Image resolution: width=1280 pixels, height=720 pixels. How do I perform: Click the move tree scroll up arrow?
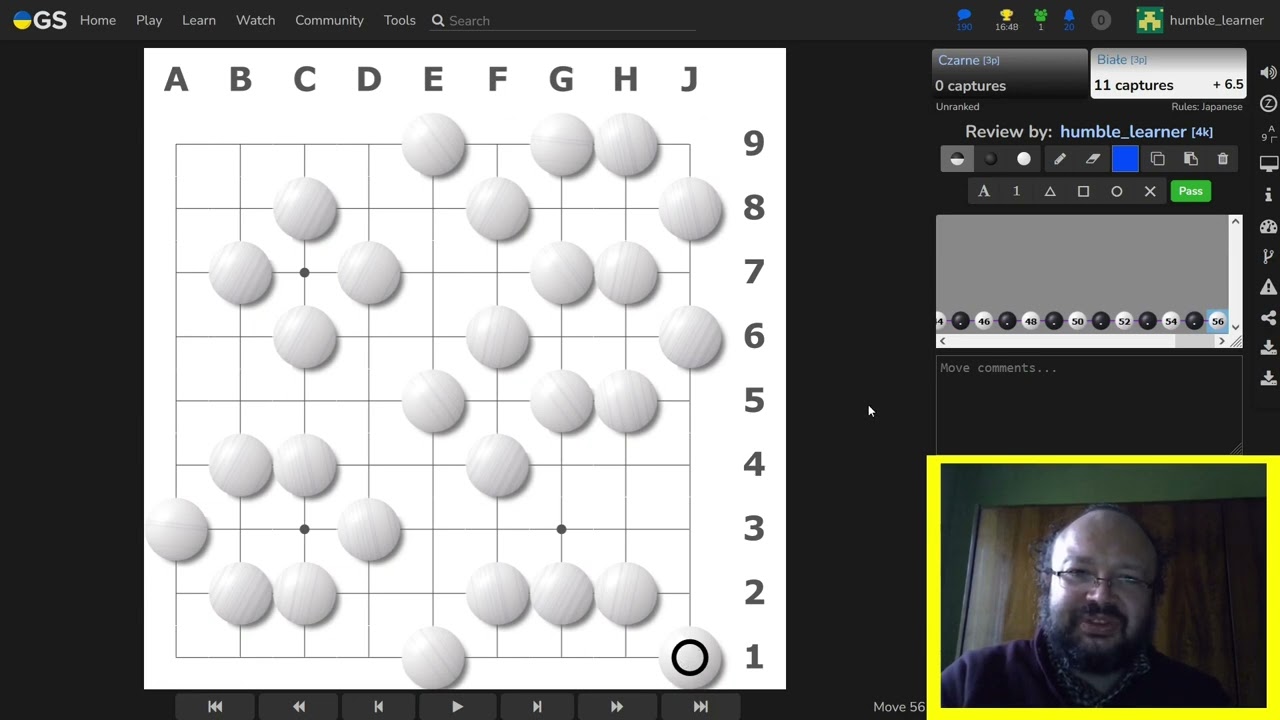pos(1235,221)
